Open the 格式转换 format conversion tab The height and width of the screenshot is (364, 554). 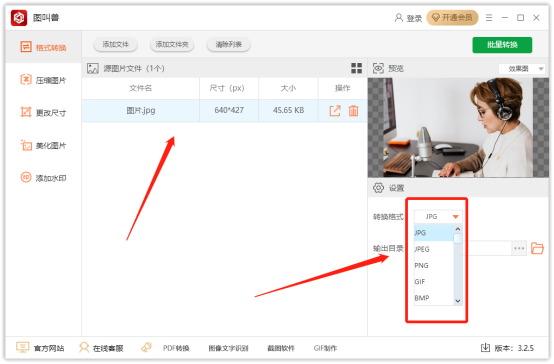click(x=43, y=47)
